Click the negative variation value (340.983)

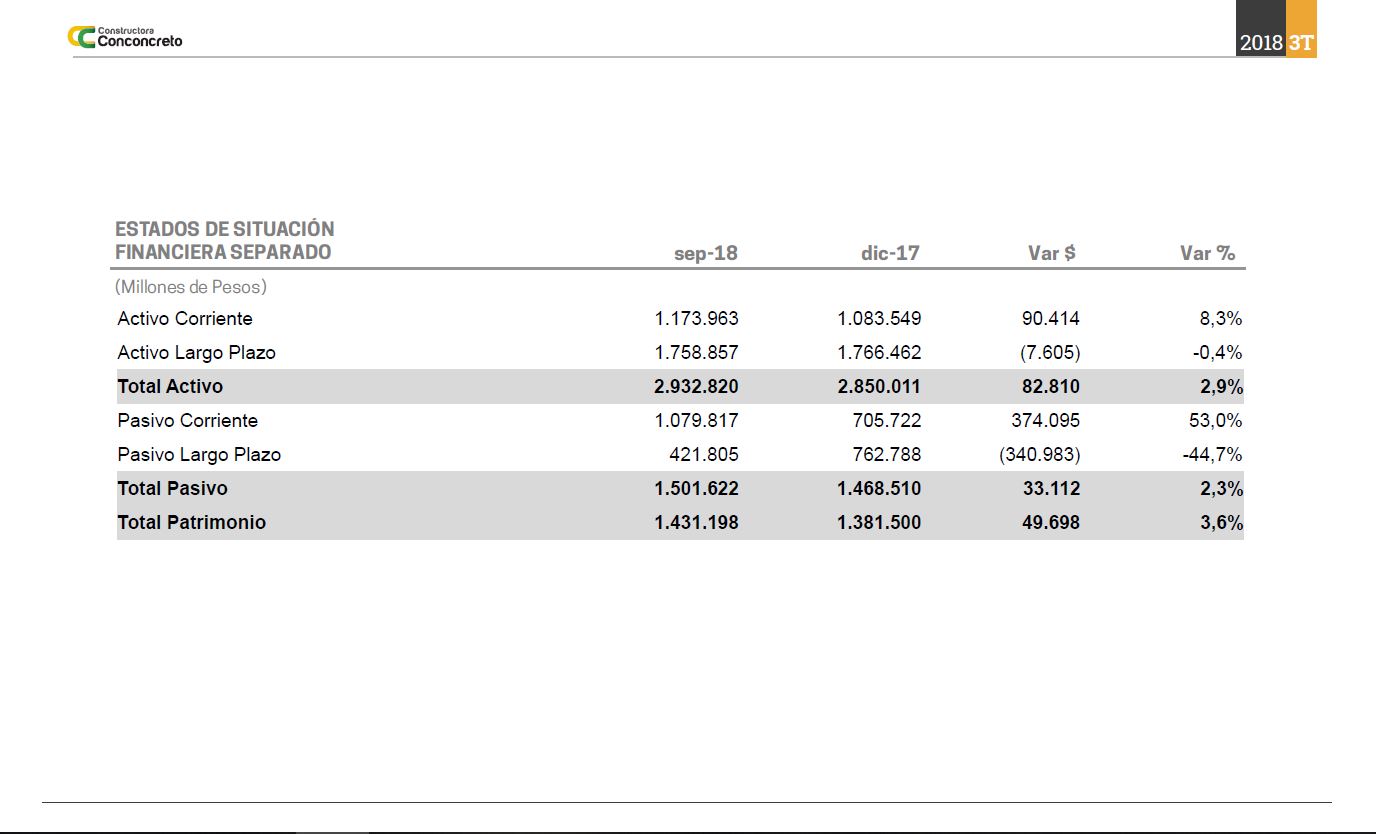1039,454
